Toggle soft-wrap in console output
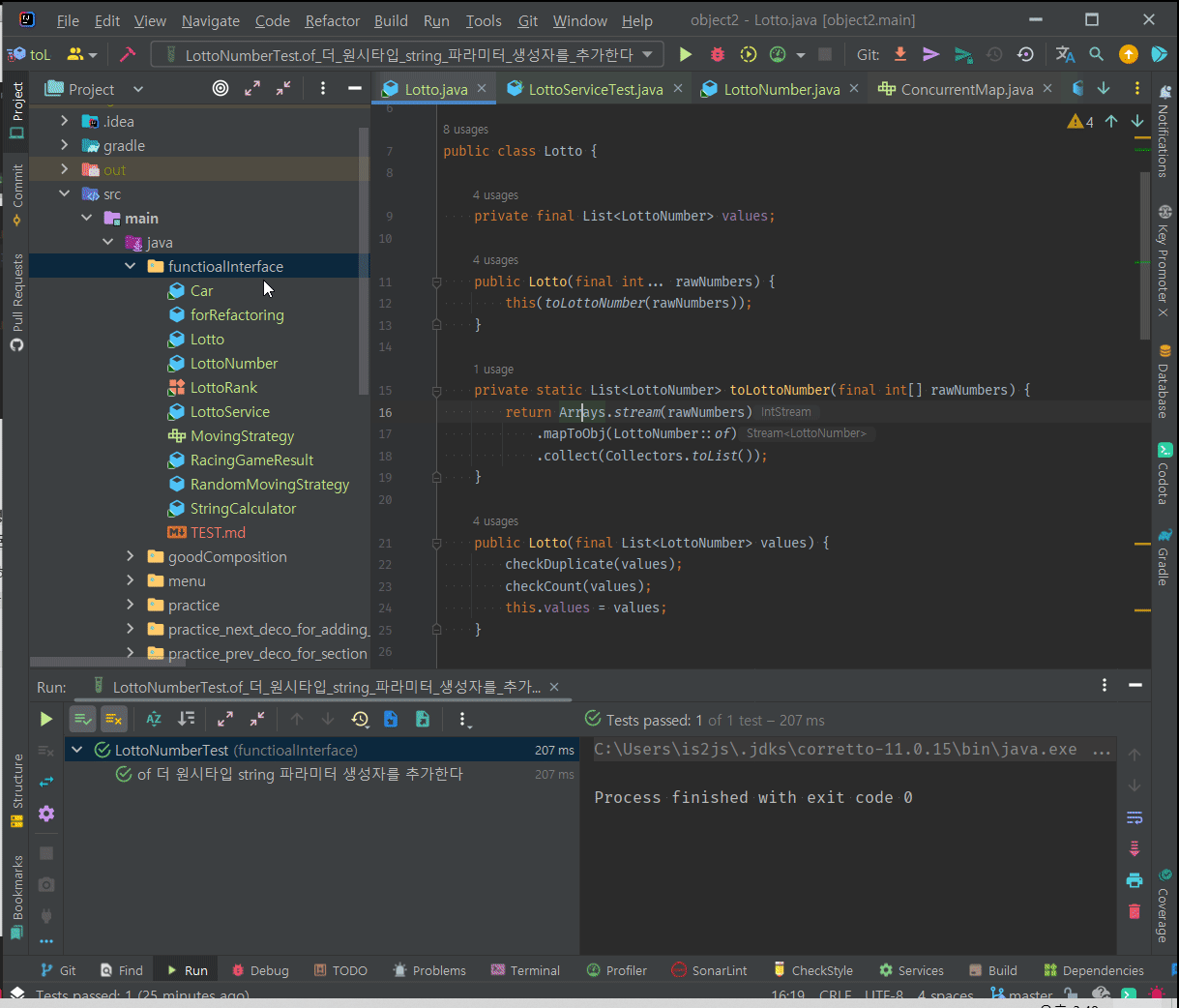1179x1008 pixels. pos(1135,817)
